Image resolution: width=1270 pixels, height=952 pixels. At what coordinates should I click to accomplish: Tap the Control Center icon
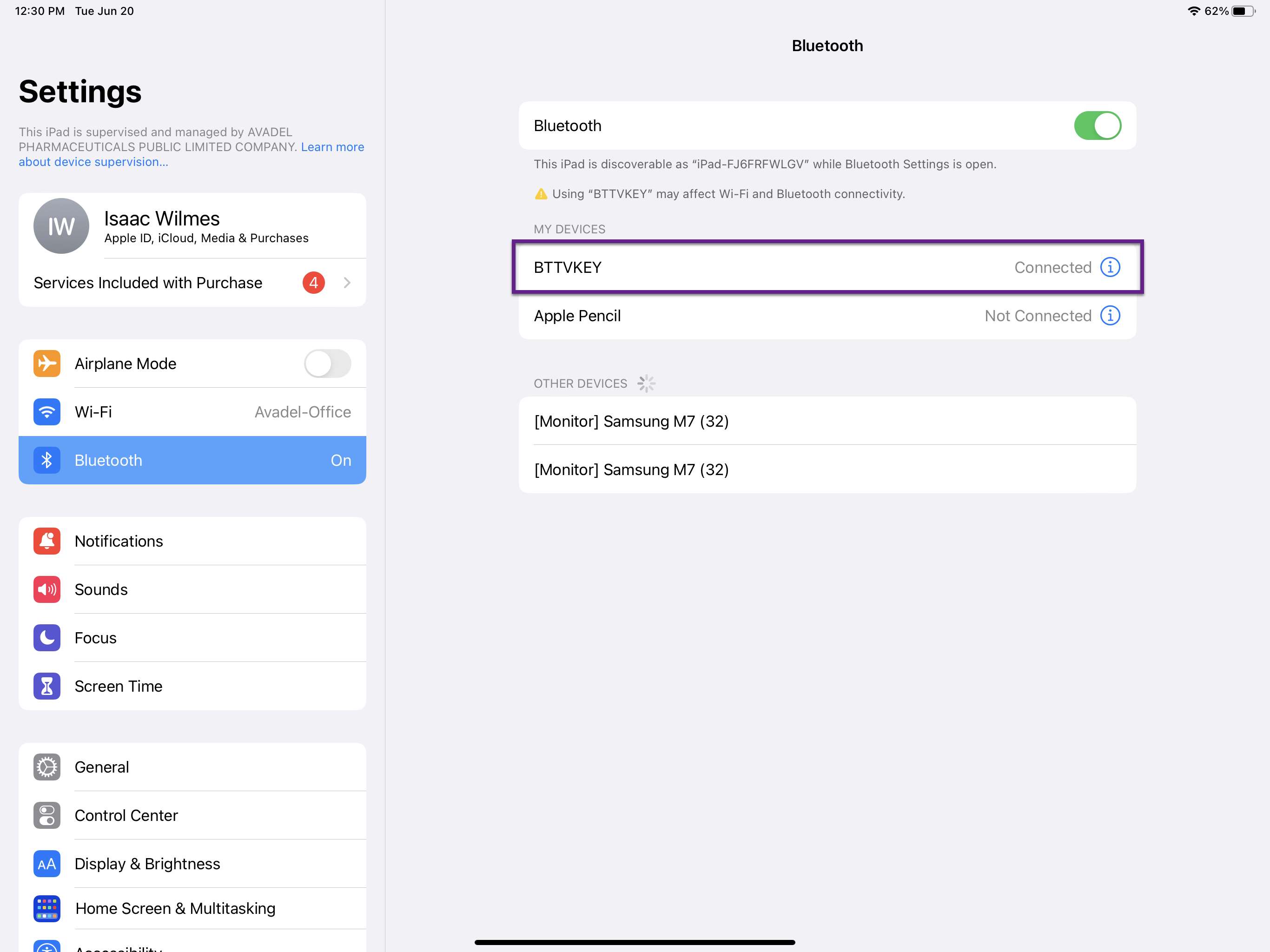pos(46,815)
